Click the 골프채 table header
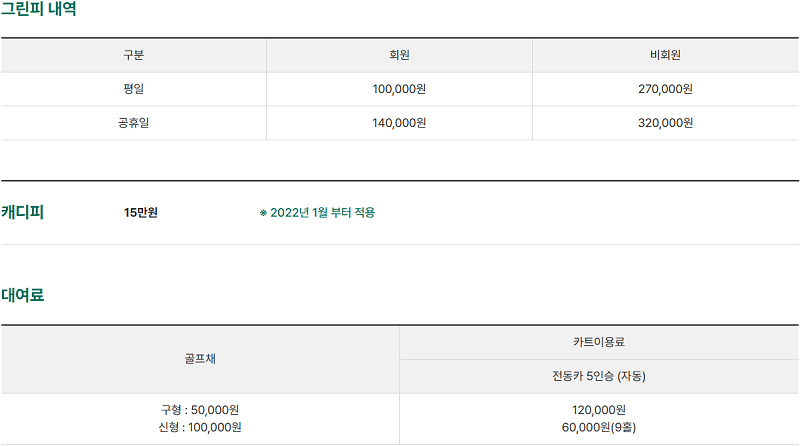This screenshot has height=446, width=800. pos(200,359)
